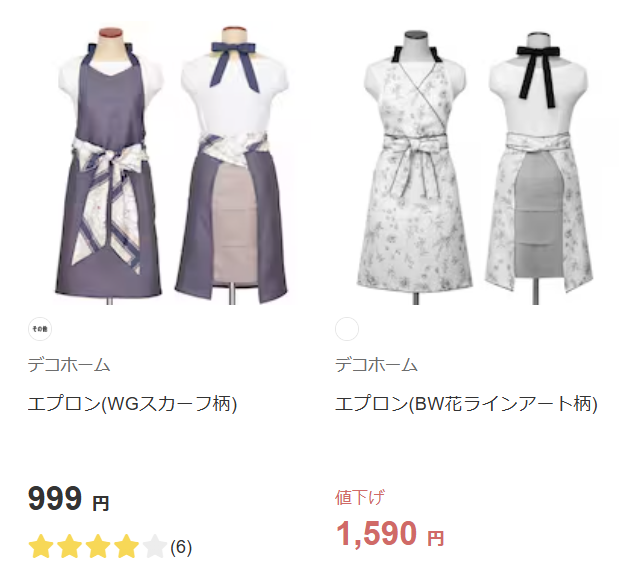Select the white color swatch

pos(347,329)
